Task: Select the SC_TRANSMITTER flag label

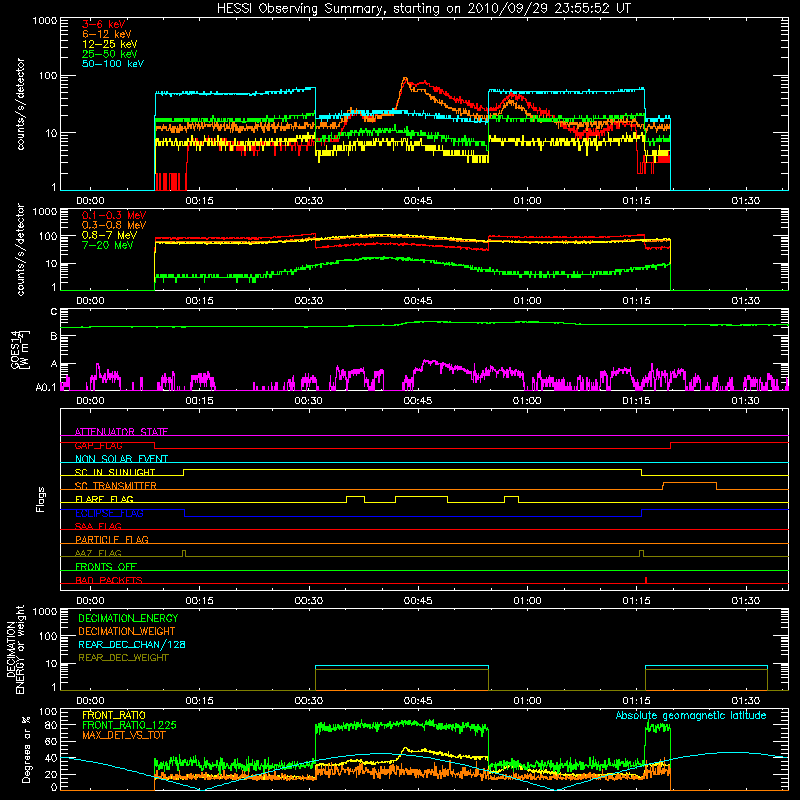Action: (x=116, y=486)
